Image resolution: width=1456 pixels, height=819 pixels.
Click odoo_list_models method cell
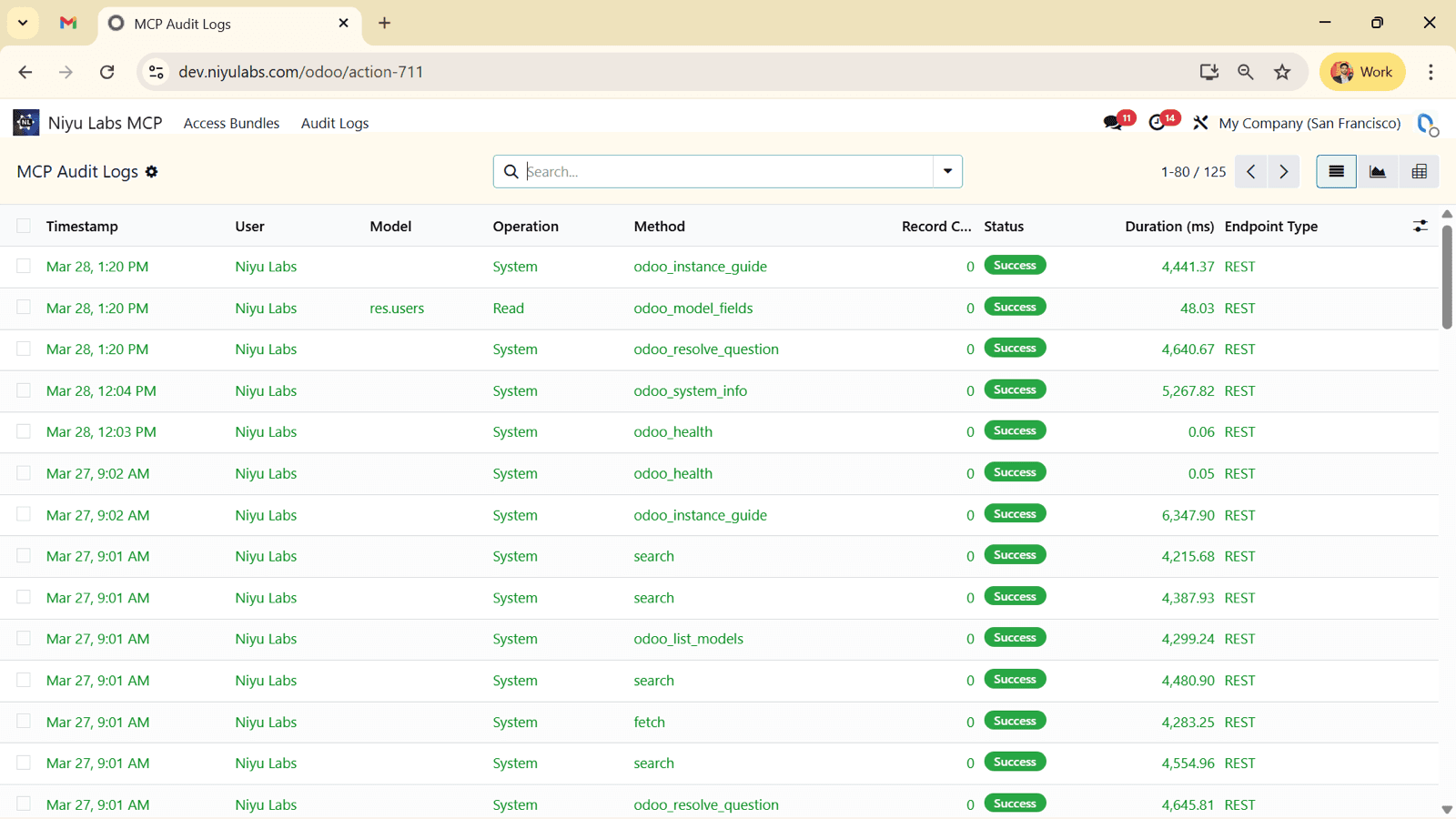[689, 639]
